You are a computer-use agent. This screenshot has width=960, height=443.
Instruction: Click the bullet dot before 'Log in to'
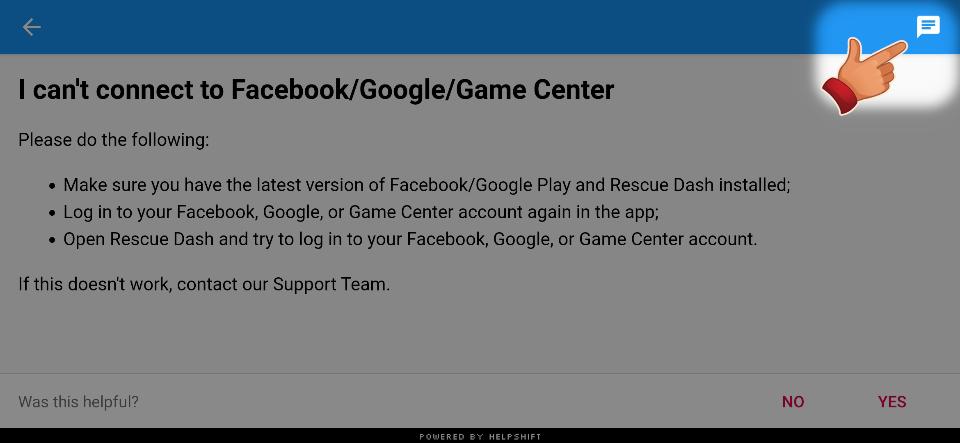(x=53, y=213)
